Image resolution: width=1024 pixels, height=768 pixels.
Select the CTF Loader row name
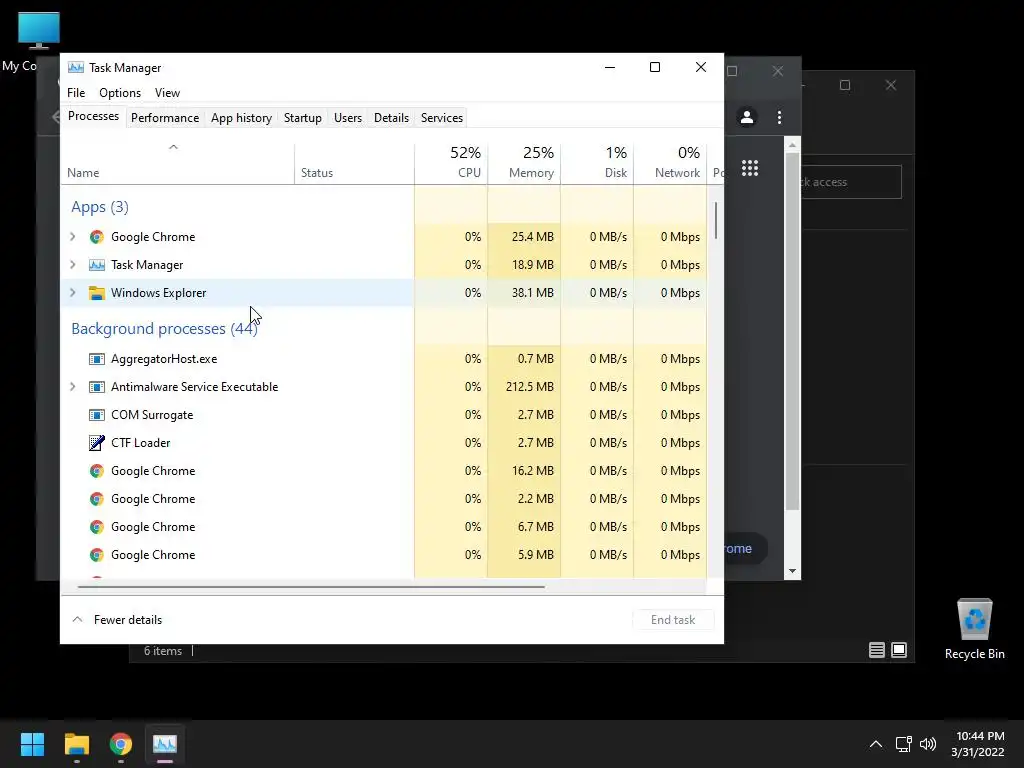pos(140,443)
